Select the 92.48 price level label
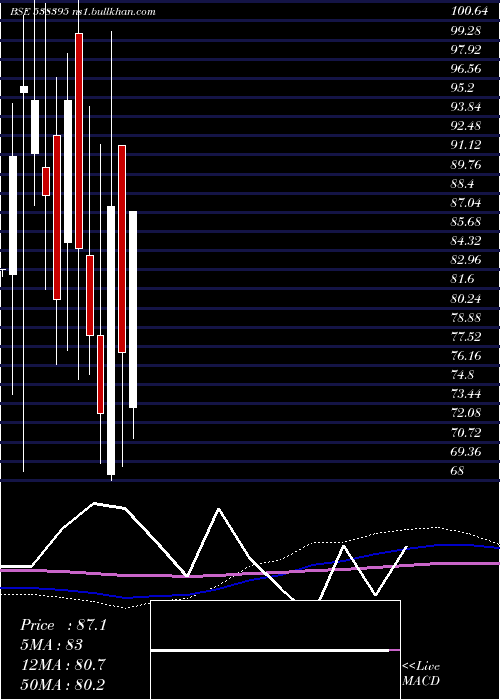Screen dimensions: 500x700 (466, 126)
